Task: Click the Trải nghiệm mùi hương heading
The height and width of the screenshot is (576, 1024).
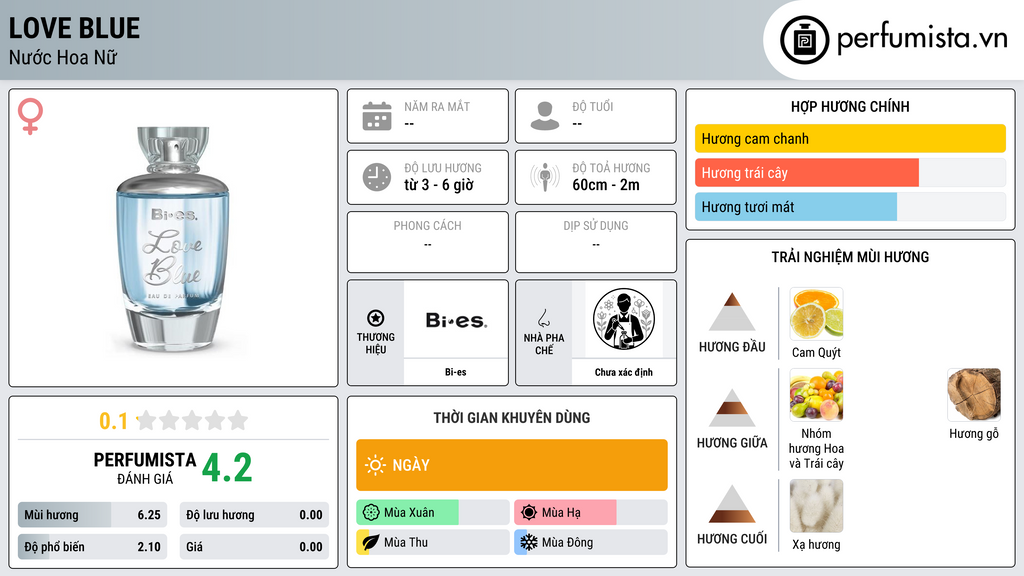Action: [x=850, y=257]
